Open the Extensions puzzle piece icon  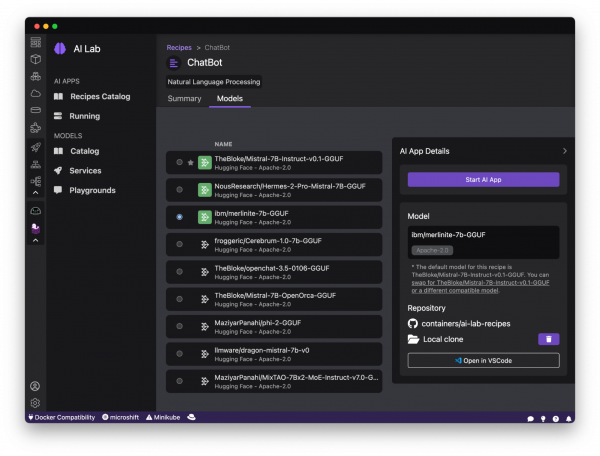[x=36, y=127]
